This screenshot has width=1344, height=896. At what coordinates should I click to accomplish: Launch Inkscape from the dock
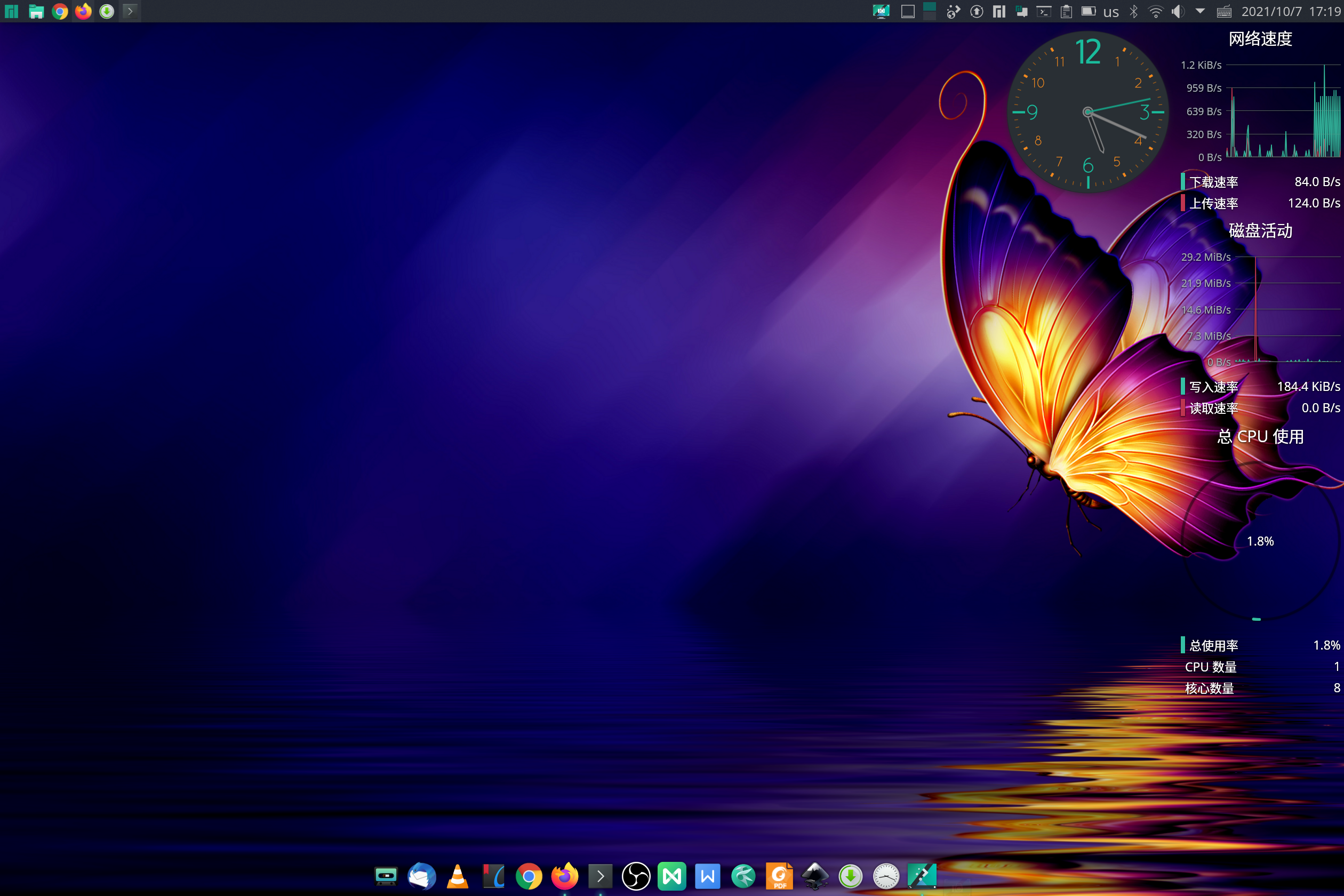pyautogui.click(x=815, y=876)
